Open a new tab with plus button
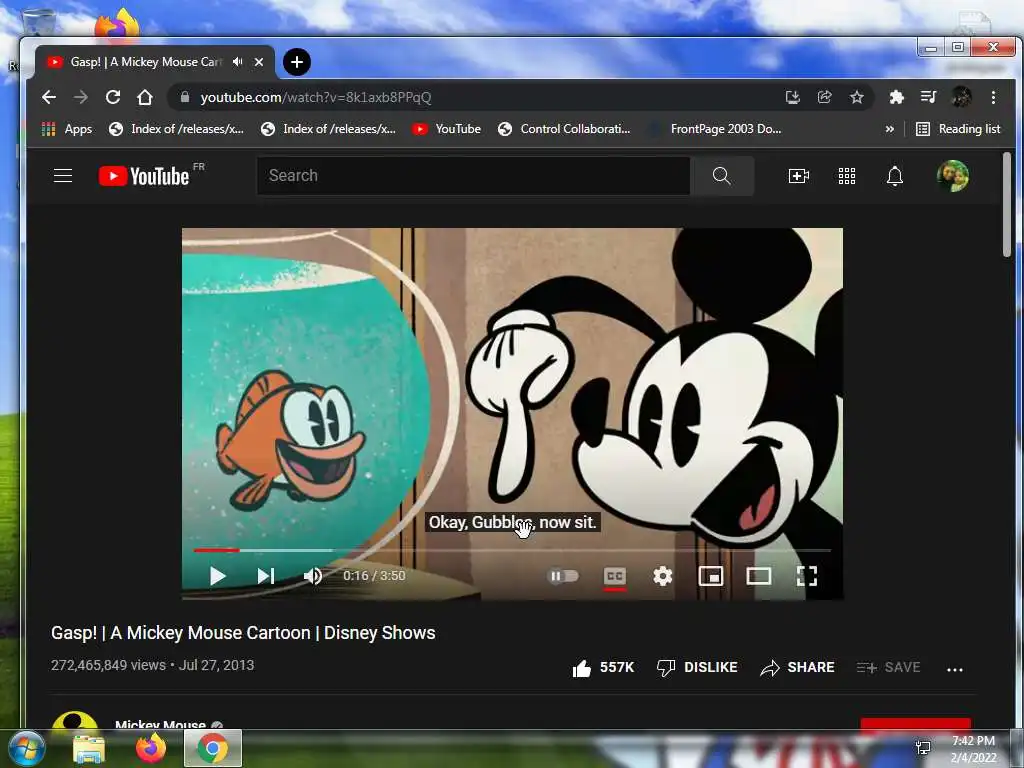 [x=297, y=62]
